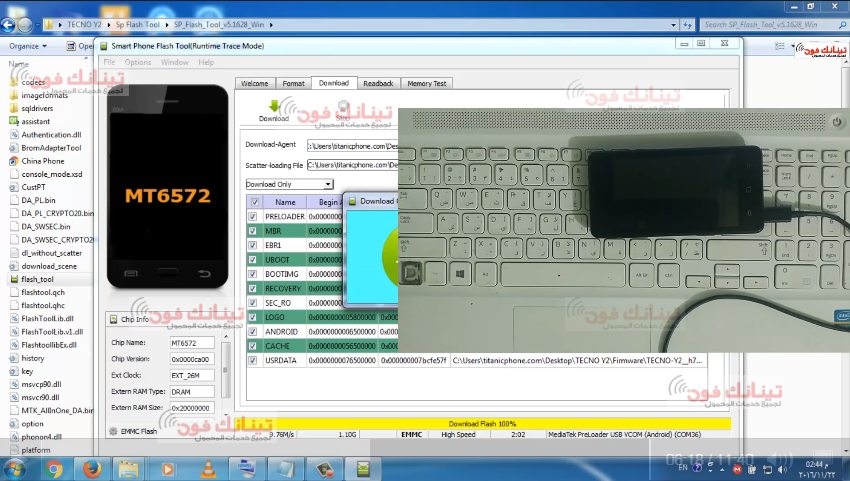850x481 pixels.
Task: Expand the Sp Flash Tool breadcrumb arrow
Action: pos(167,25)
